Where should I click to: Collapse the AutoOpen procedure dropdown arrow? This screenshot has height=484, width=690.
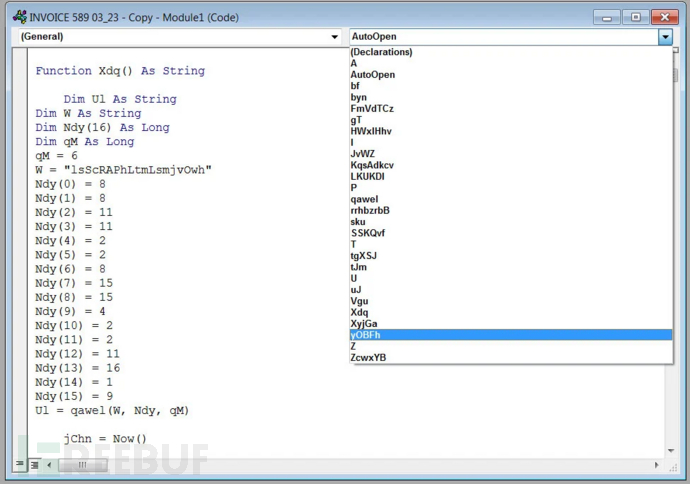(x=665, y=37)
